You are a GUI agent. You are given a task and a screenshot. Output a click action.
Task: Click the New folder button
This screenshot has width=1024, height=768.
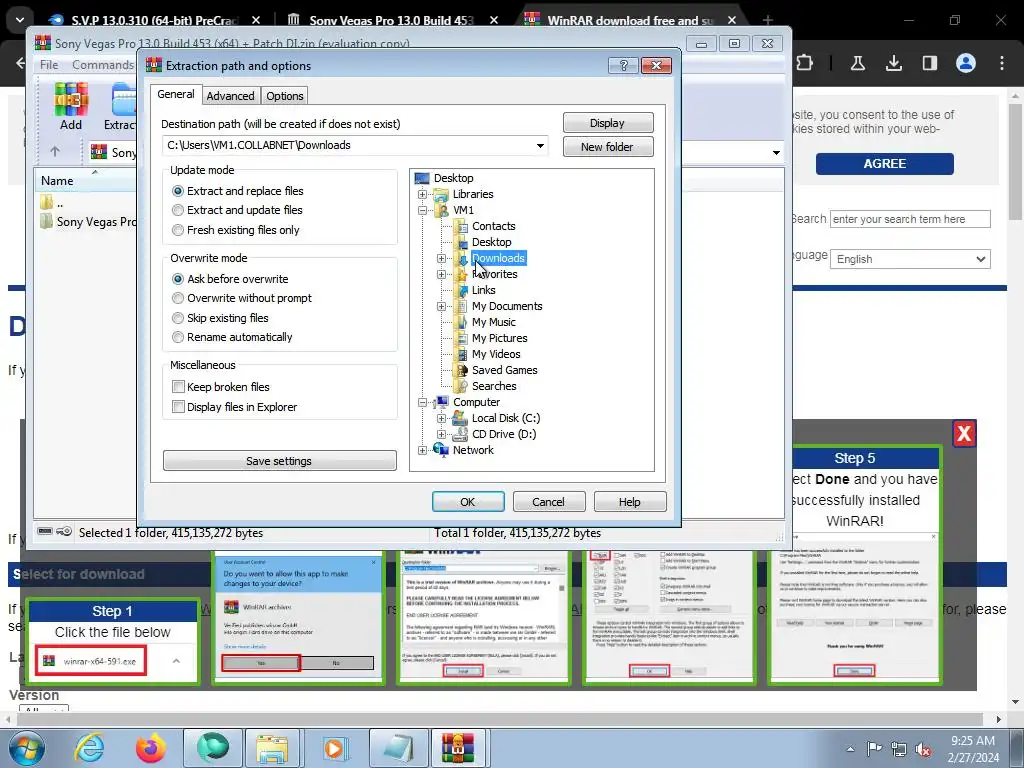[x=607, y=147]
